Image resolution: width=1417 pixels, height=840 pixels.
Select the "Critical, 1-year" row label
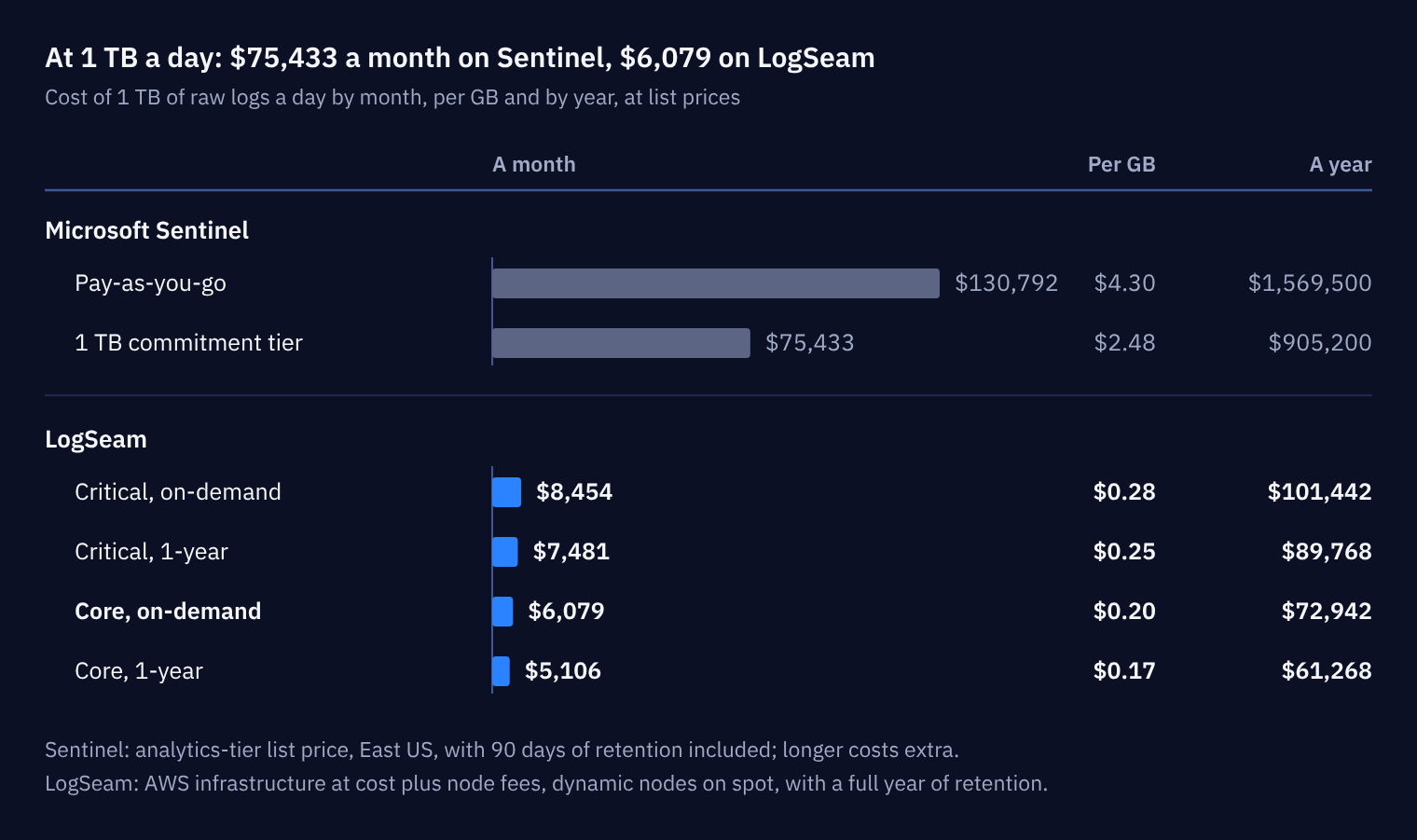pos(151,552)
